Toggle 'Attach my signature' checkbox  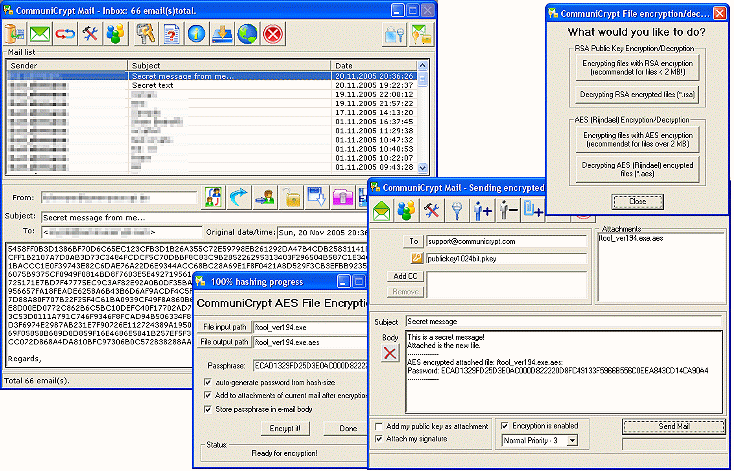(376, 439)
